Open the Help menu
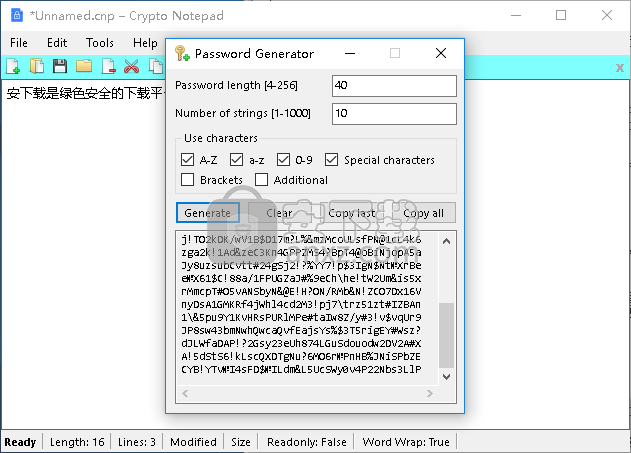Viewport: 631px width, 453px height. tap(145, 43)
